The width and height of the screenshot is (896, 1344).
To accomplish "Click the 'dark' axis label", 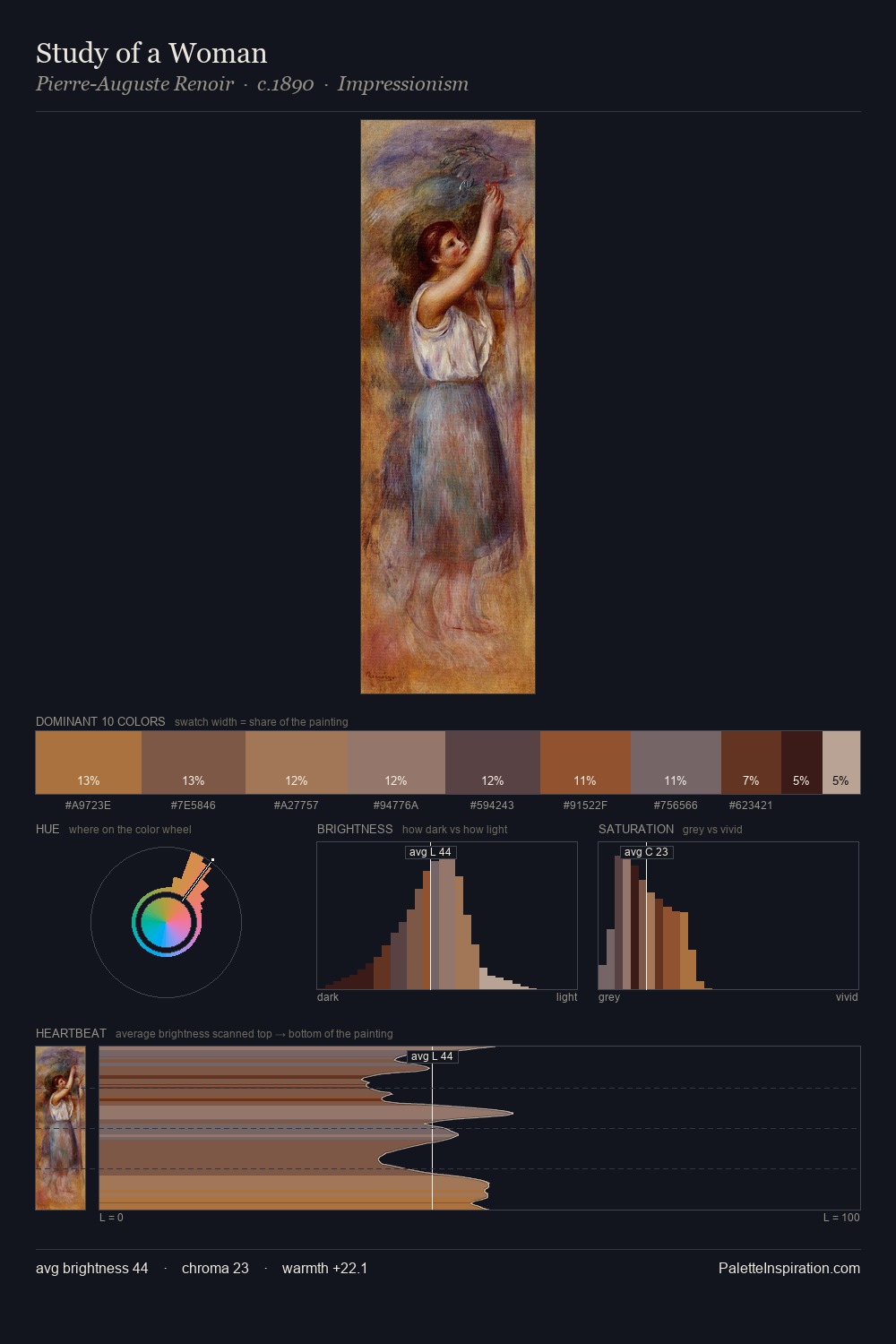I will click(328, 997).
